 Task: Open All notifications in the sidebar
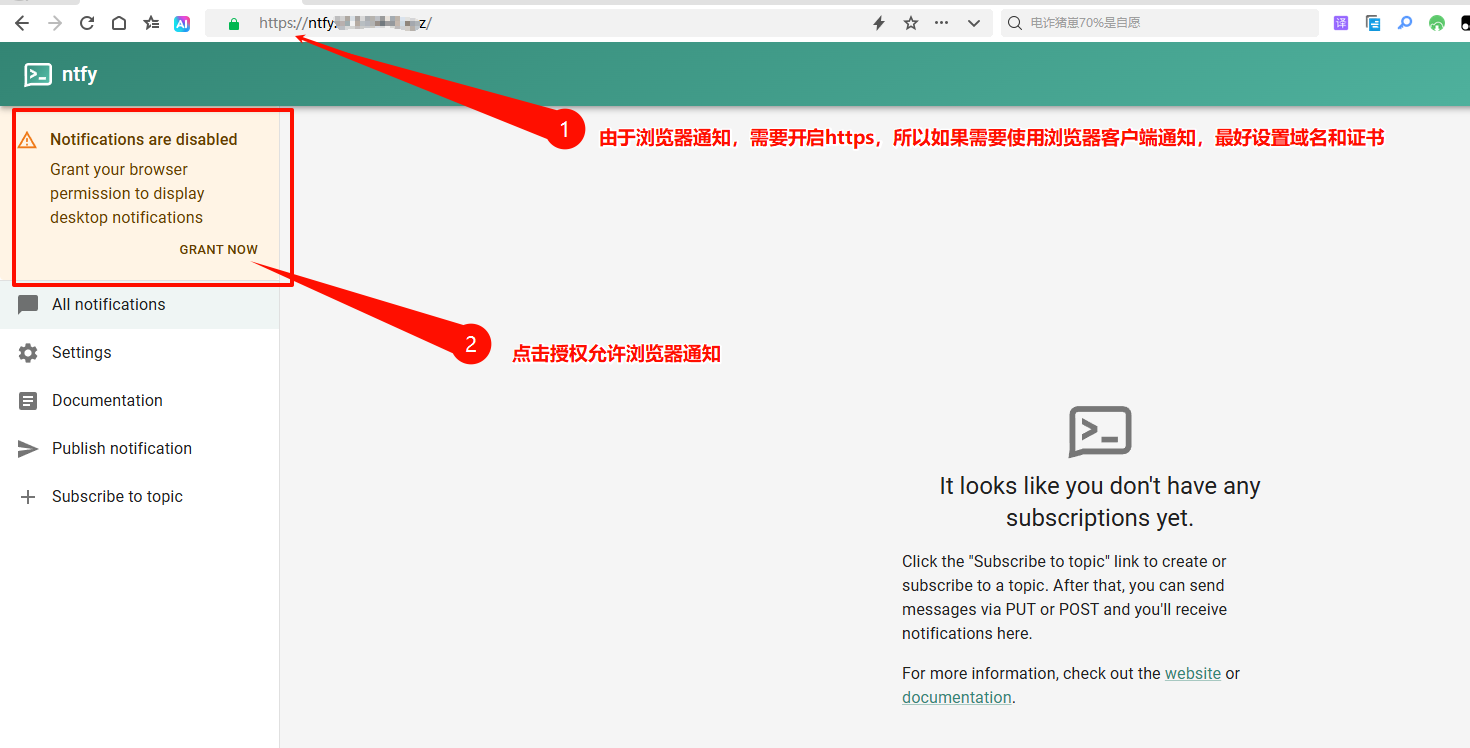click(x=140, y=305)
